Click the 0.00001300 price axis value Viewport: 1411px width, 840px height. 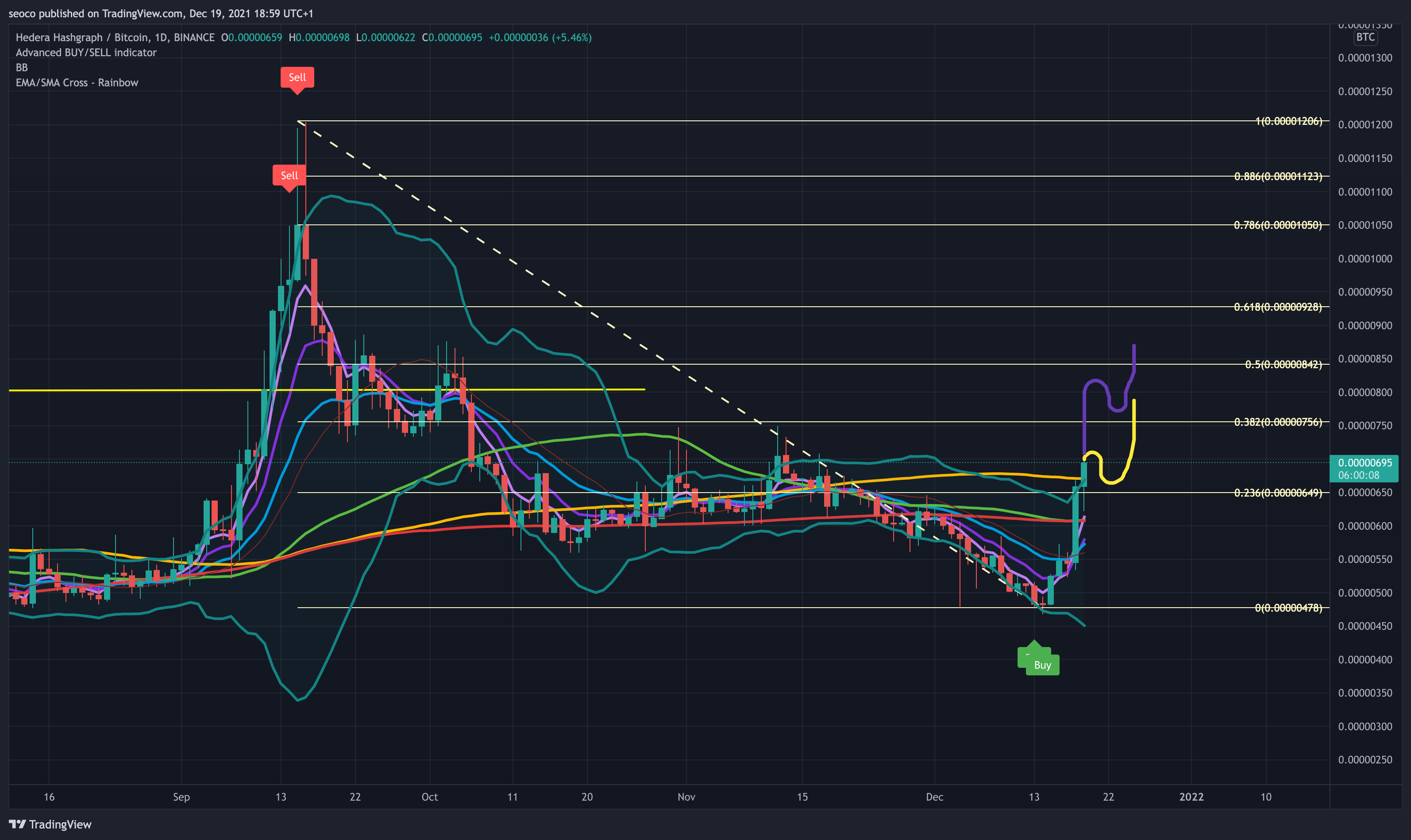(x=1365, y=58)
